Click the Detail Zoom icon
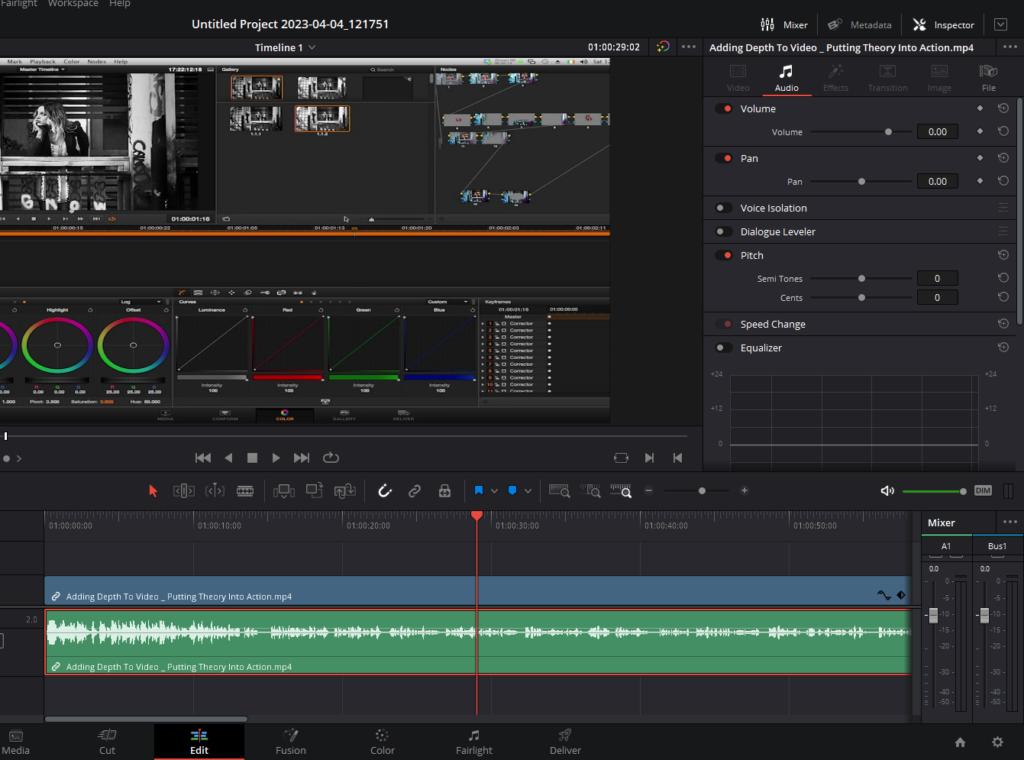Screen dimensions: 1024x760 pyautogui.click(x=590, y=491)
